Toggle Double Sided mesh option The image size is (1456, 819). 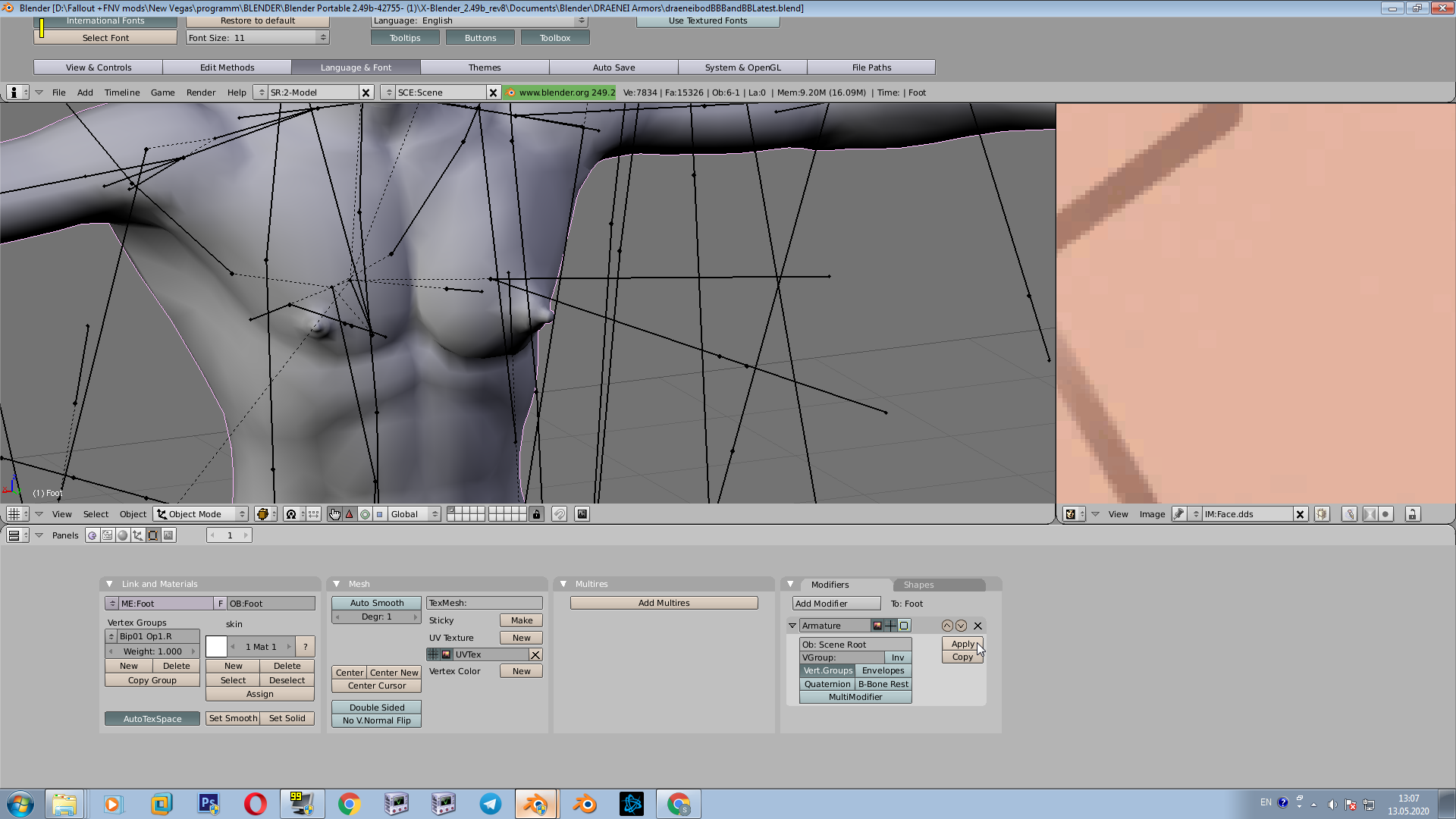coord(376,708)
